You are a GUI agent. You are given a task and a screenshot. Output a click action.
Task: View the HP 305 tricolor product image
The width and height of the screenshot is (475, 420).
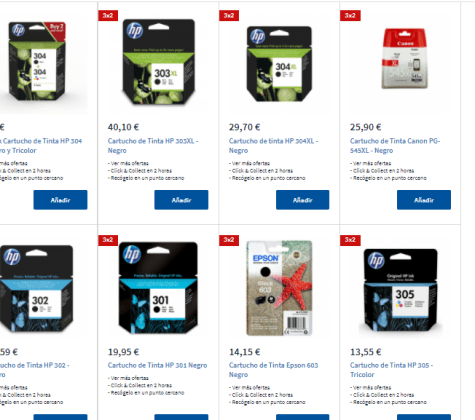[x=400, y=290]
